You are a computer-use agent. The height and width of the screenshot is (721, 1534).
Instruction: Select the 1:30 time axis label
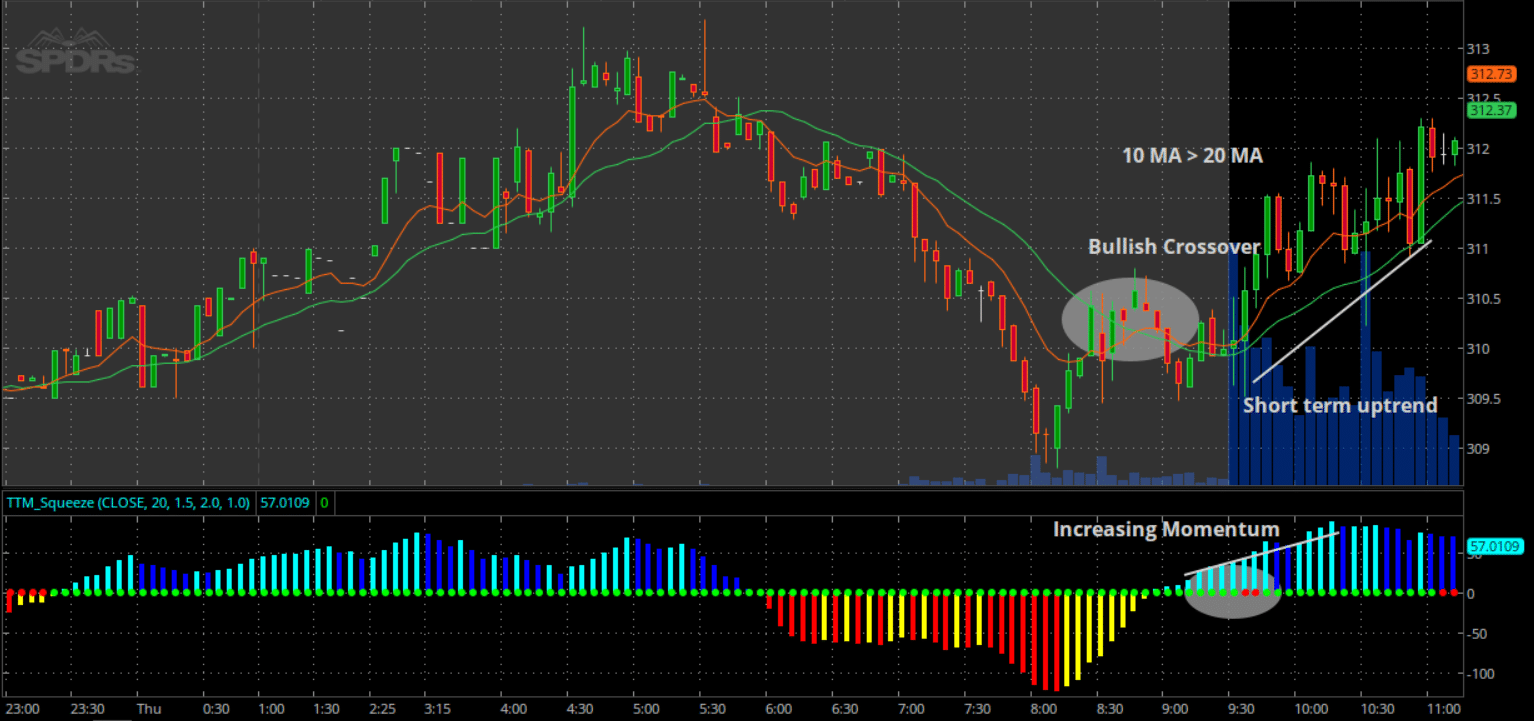(326, 708)
